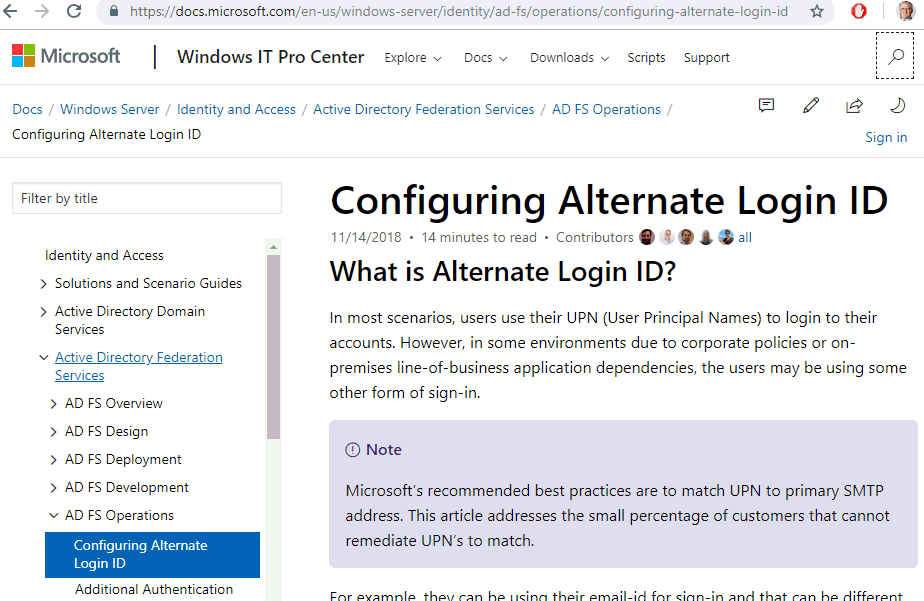Screen dimensions: 924x601
Task: Open Scripts in the top navigation
Action: (646, 58)
